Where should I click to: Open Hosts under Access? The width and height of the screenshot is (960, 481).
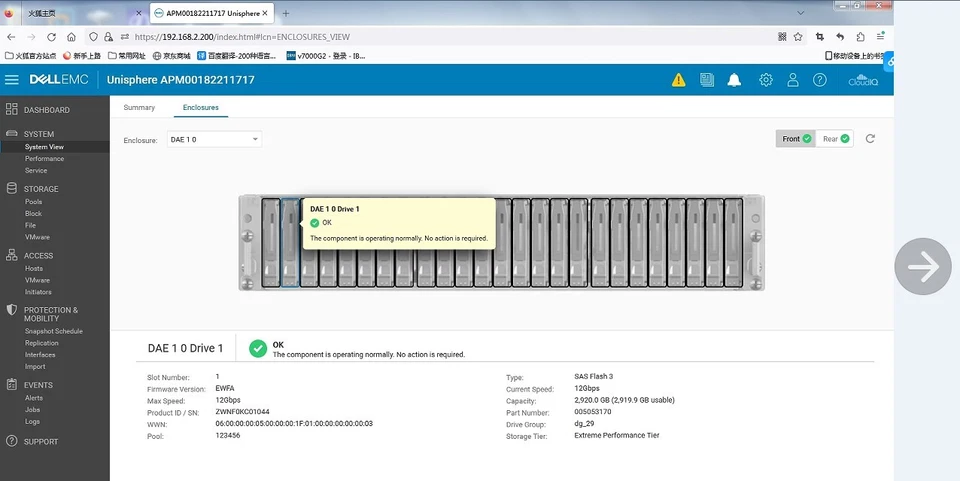tap(34, 268)
